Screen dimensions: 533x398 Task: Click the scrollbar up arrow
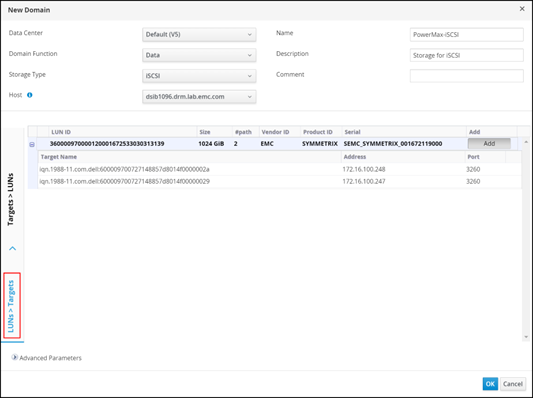tap(526, 142)
